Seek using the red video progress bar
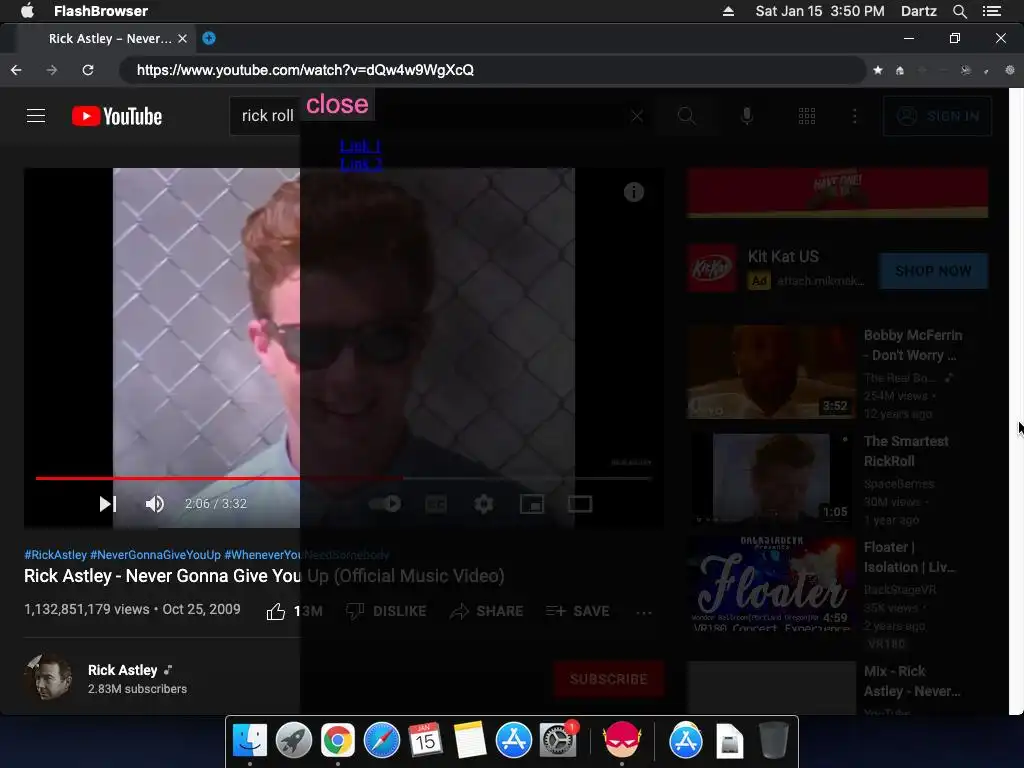The height and width of the screenshot is (768, 1024). (x=343, y=478)
